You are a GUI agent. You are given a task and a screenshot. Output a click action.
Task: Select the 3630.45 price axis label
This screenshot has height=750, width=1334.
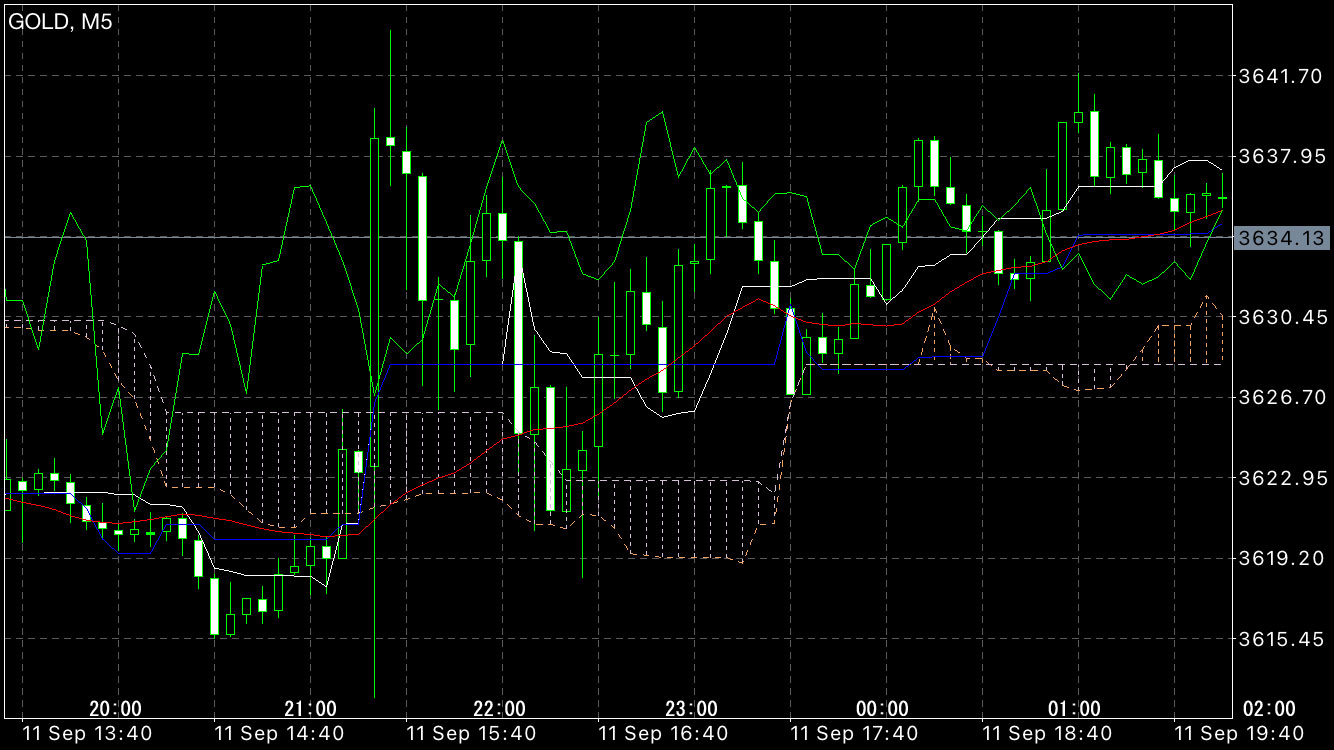[x=1281, y=317]
